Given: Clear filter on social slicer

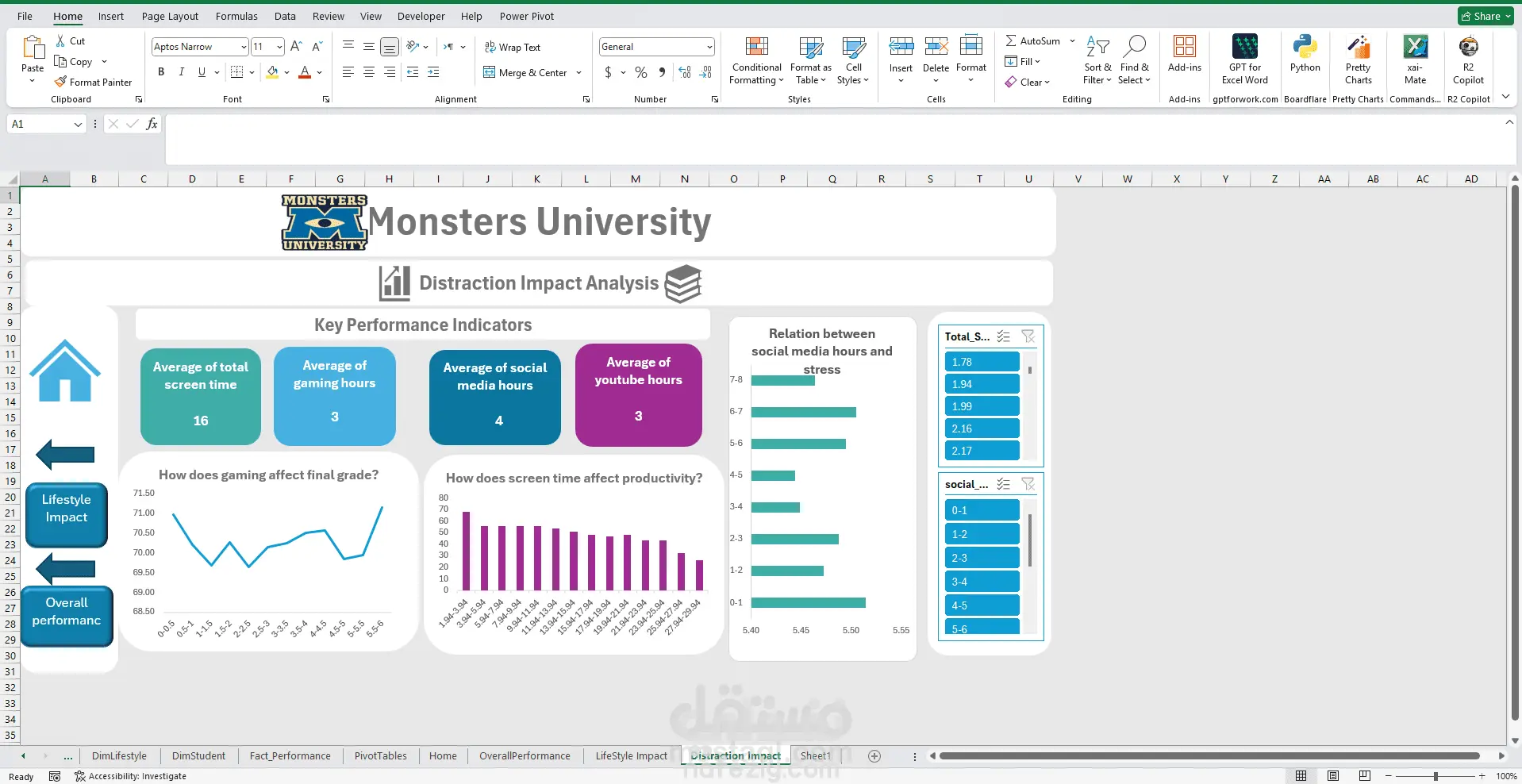Looking at the screenshot, I should point(1028,484).
